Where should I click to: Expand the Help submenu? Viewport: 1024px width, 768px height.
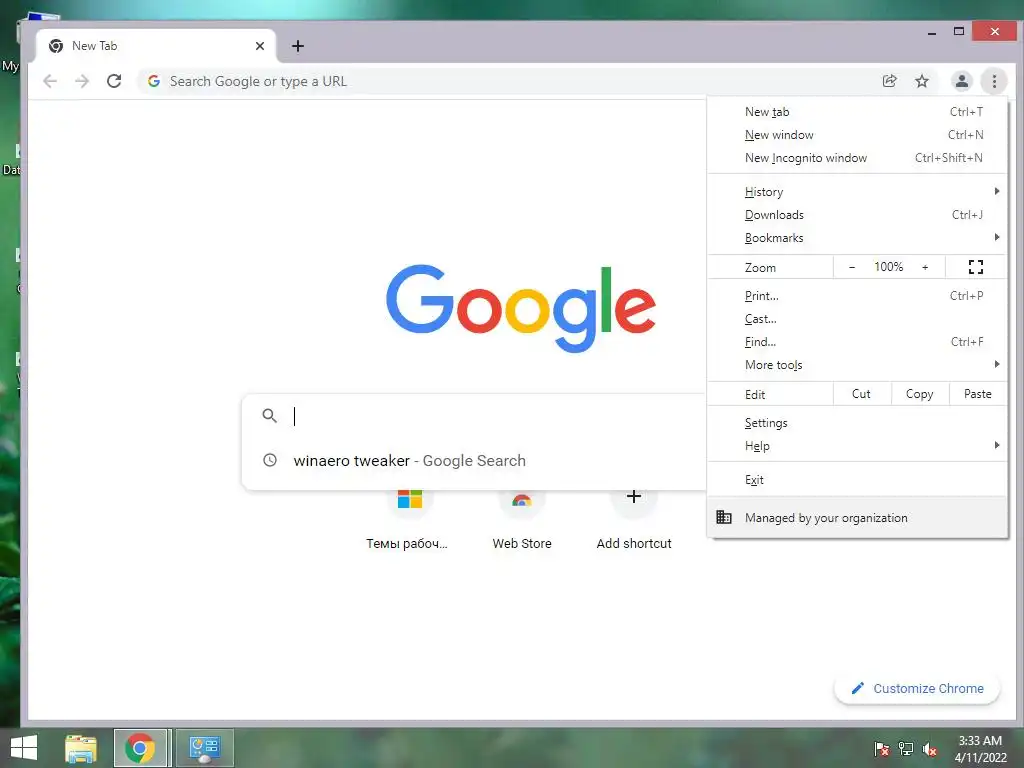pyautogui.click(x=857, y=445)
